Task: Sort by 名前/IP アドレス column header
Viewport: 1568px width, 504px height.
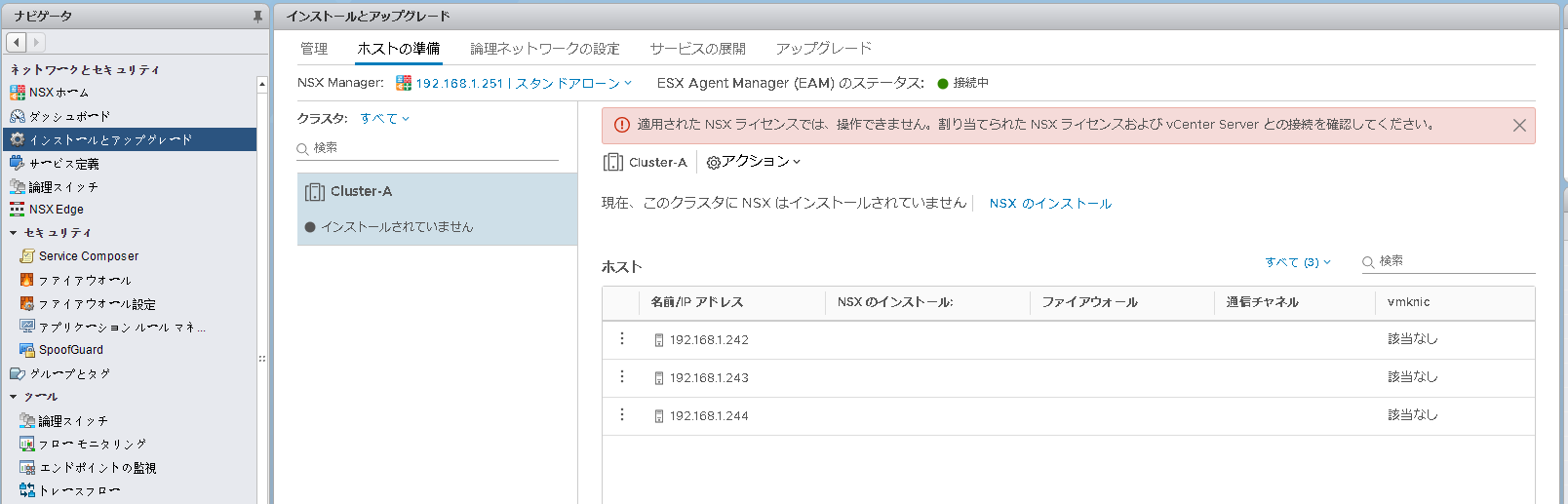Action: pos(696,302)
